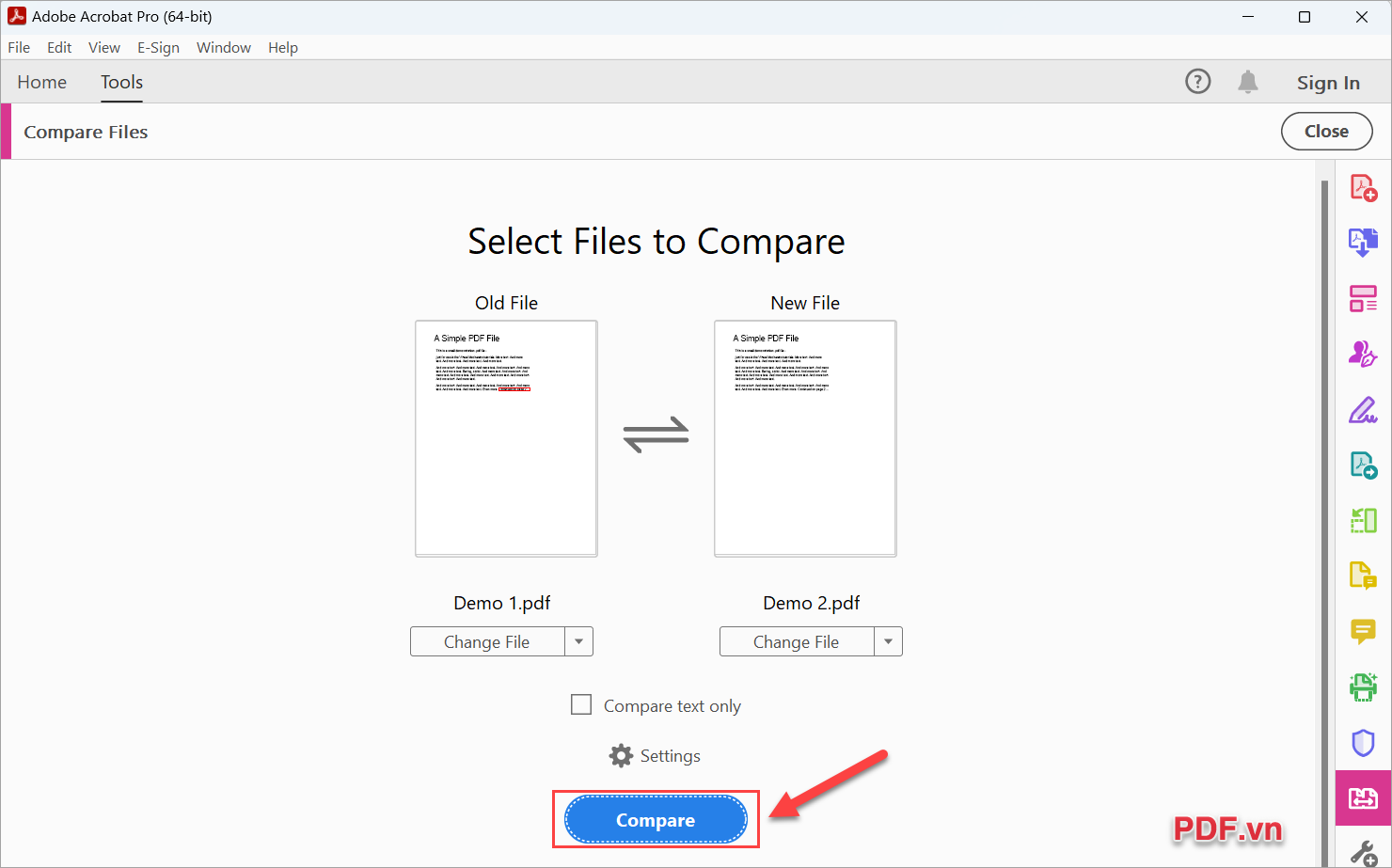Screen dimensions: 1392x868
Task: Select the Old File page thumbnail
Action: (x=506, y=438)
